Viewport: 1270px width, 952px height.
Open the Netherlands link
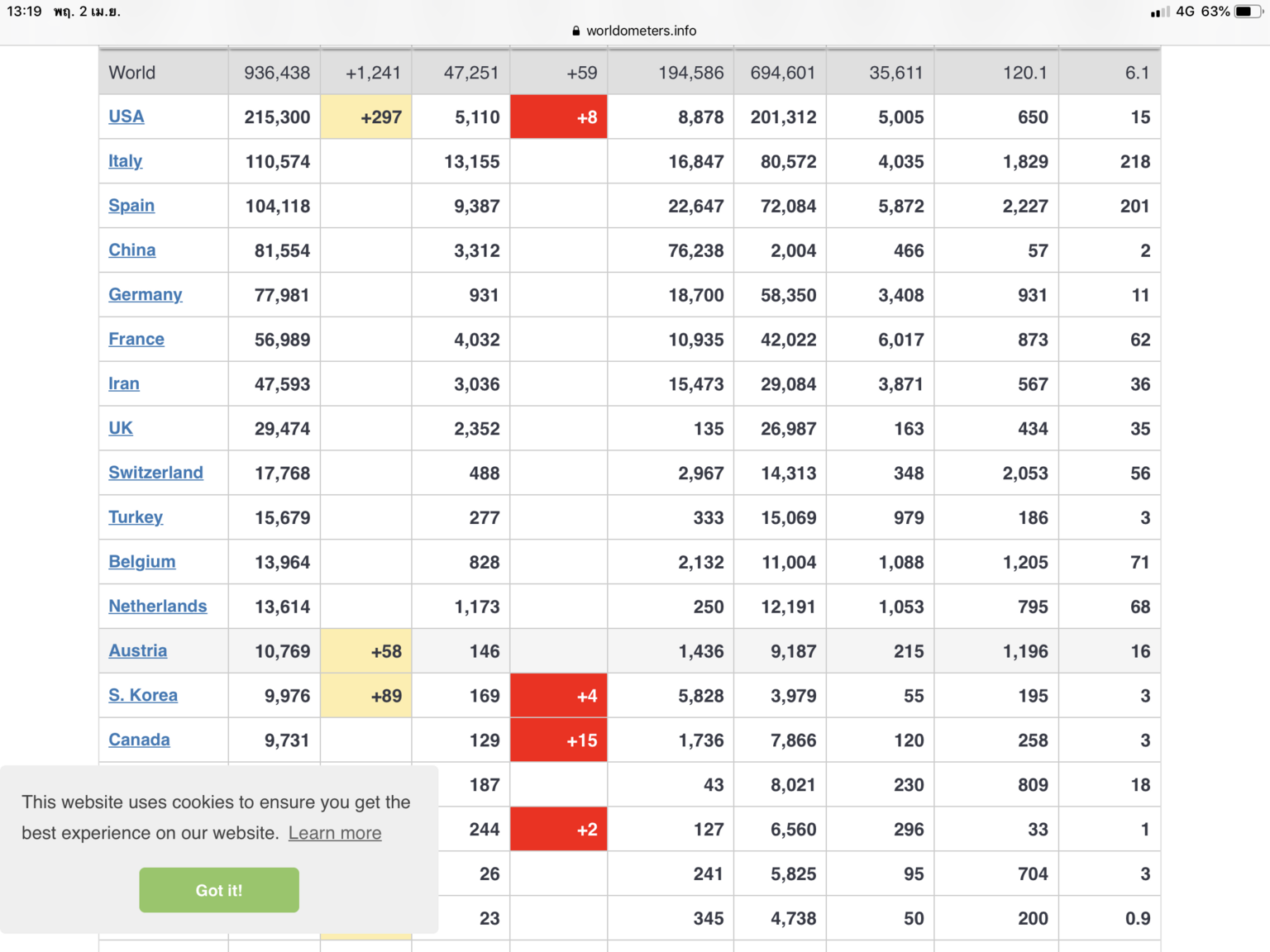coord(158,607)
